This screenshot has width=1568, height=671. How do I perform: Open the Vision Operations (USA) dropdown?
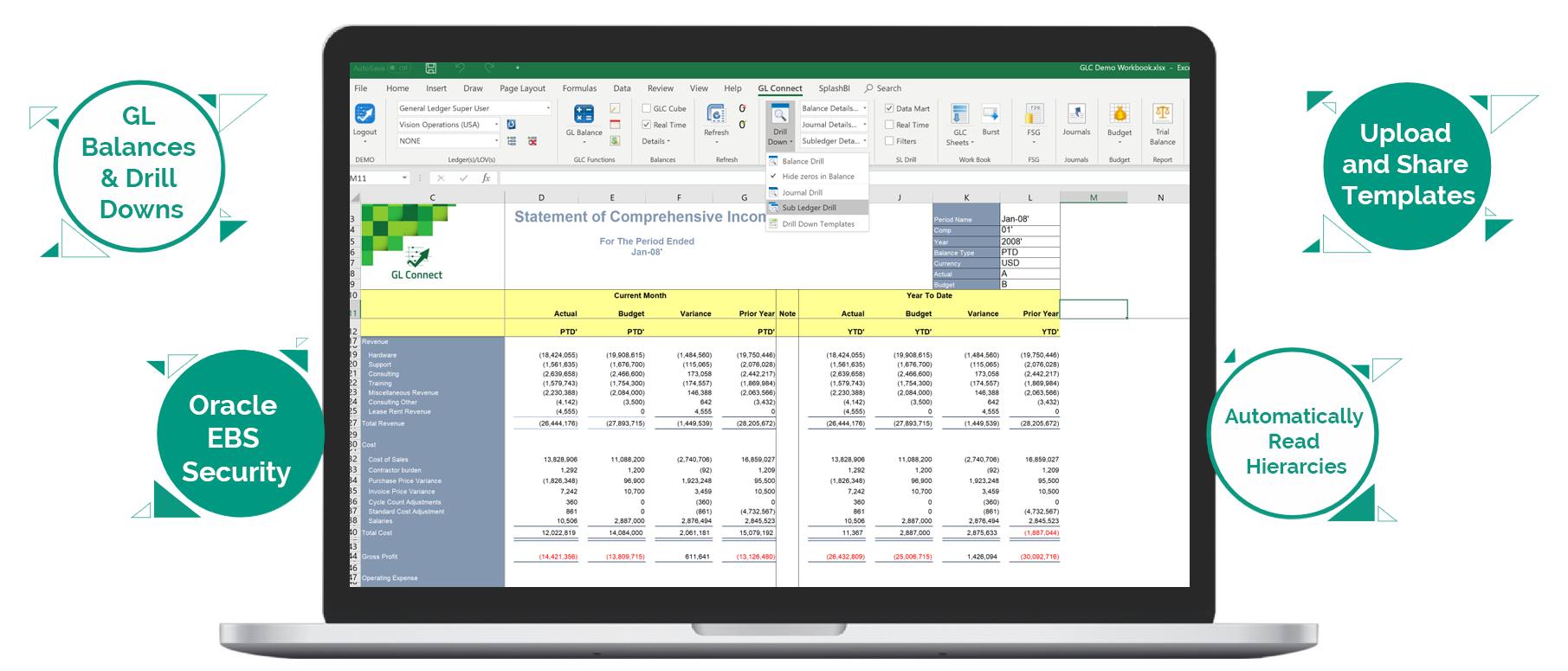tap(496, 125)
